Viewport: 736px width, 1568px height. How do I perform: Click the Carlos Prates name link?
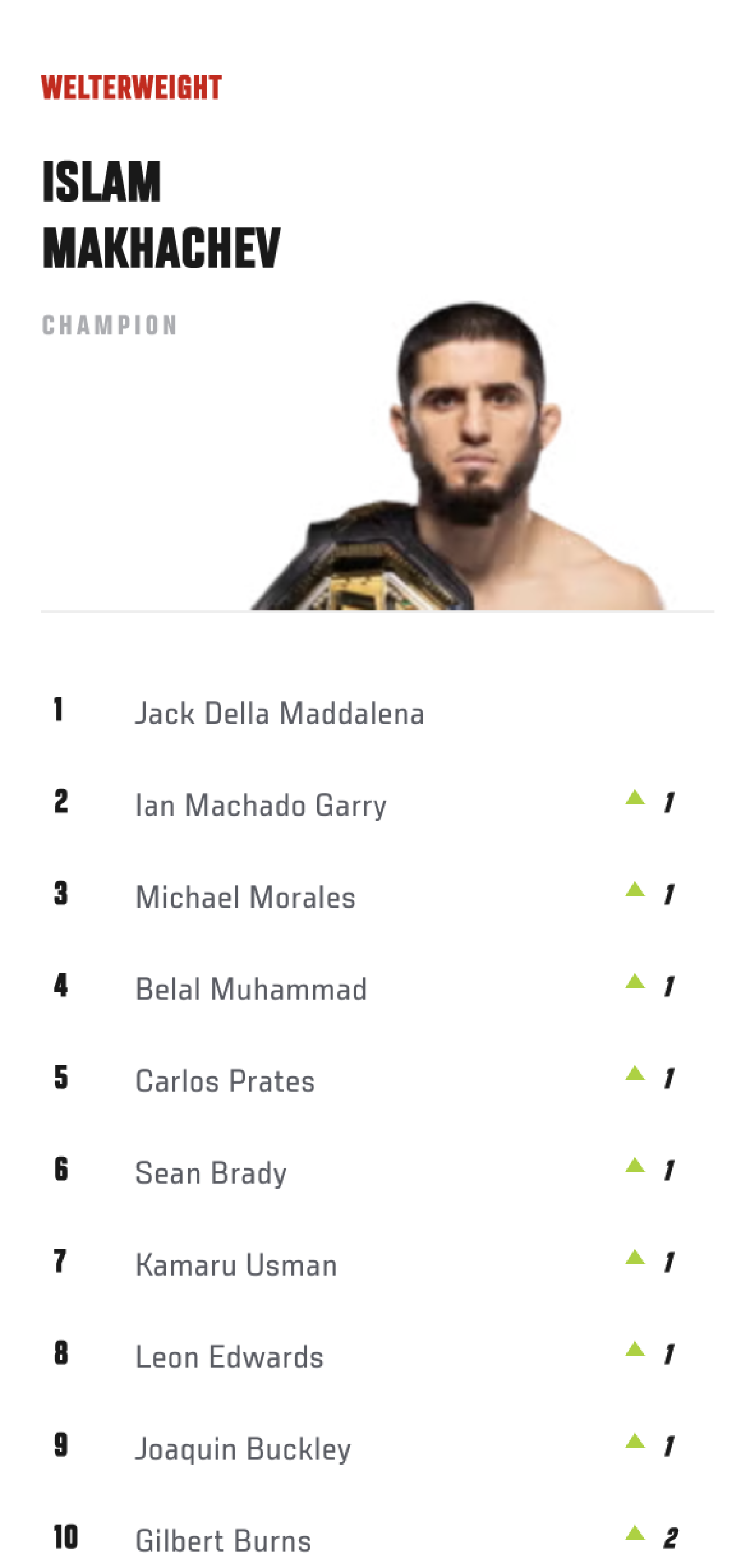tap(225, 1081)
